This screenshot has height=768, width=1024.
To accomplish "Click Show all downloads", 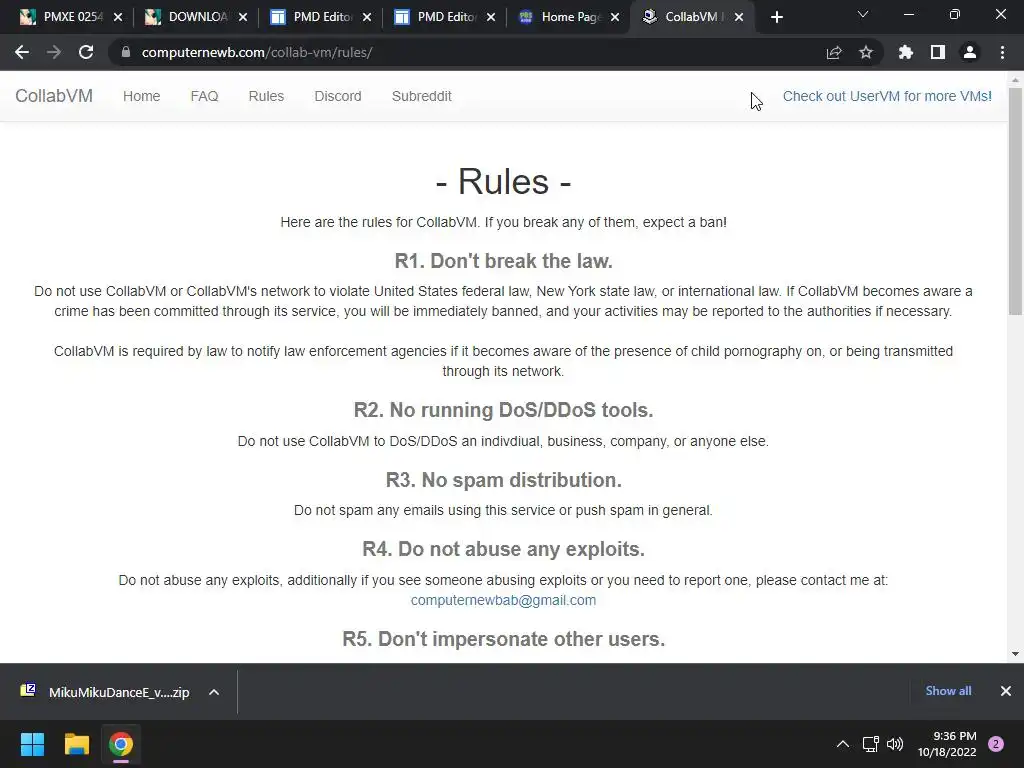I will click(x=948, y=691).
